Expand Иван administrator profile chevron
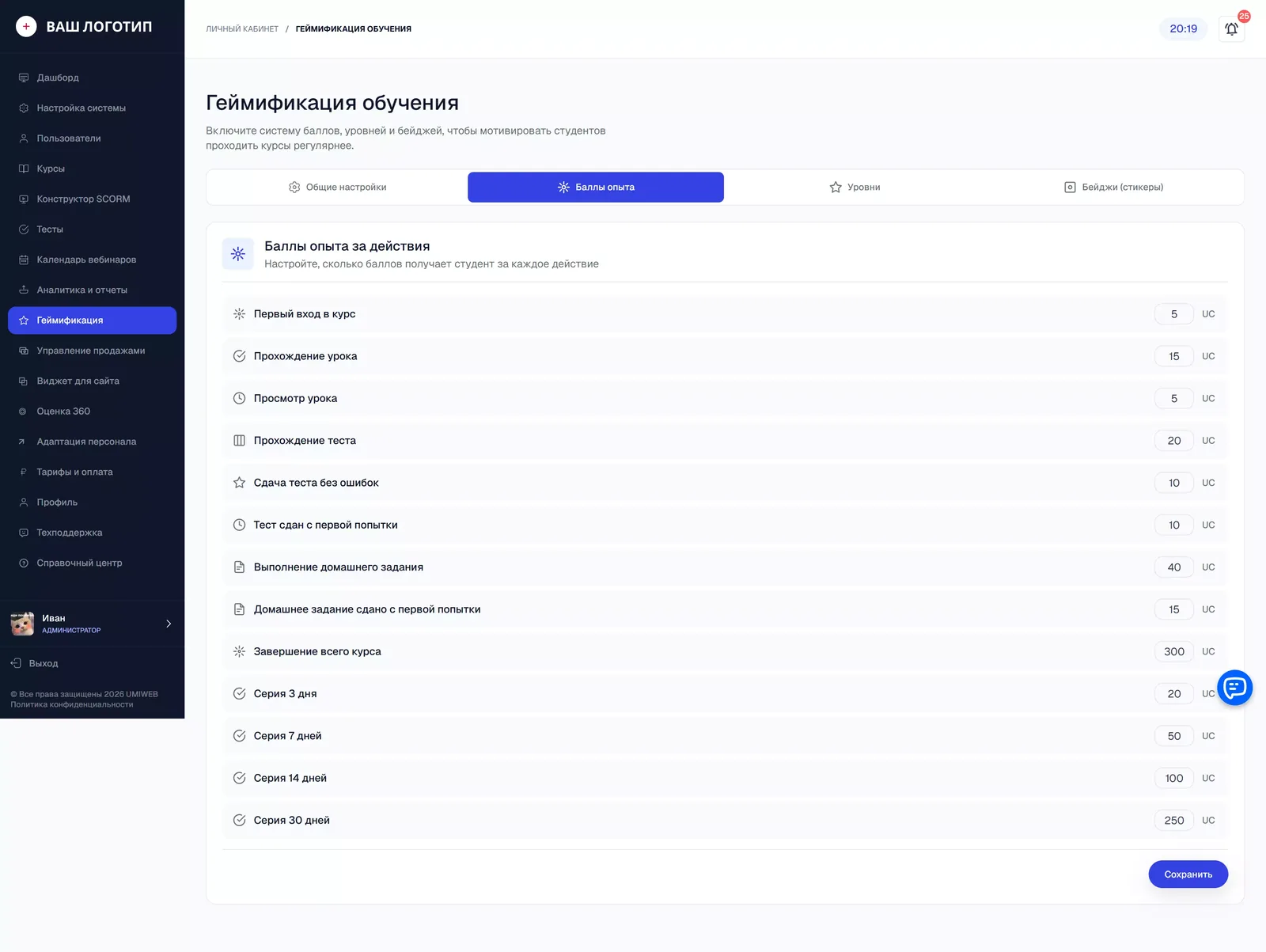This screenshot has height=952, width=1266. tap(169, 624)
